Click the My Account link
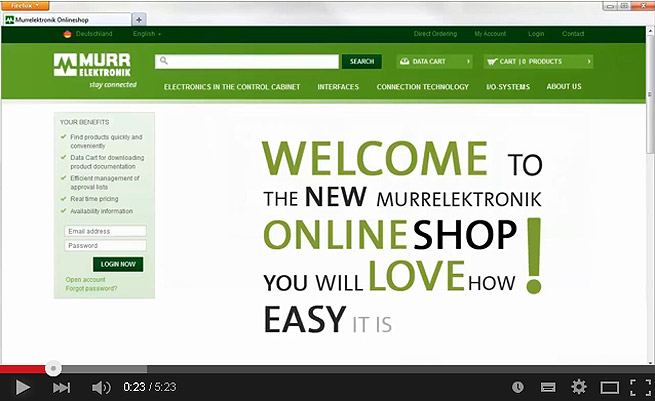 (490, 34)
